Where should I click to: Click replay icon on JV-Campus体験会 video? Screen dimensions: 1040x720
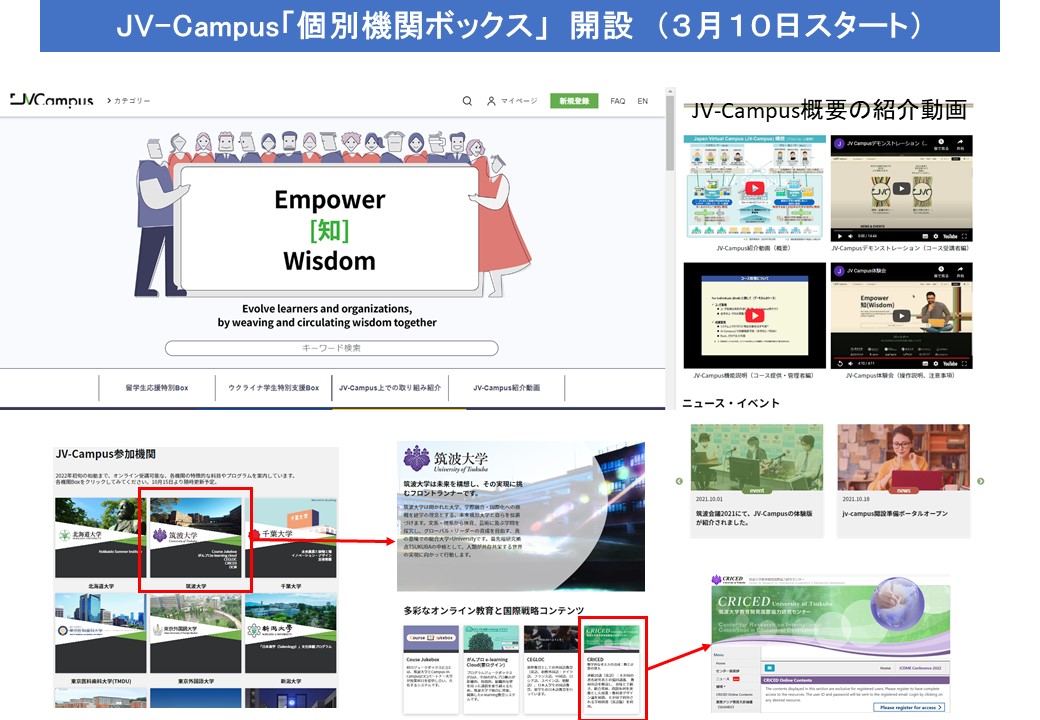tap(839, 363)
